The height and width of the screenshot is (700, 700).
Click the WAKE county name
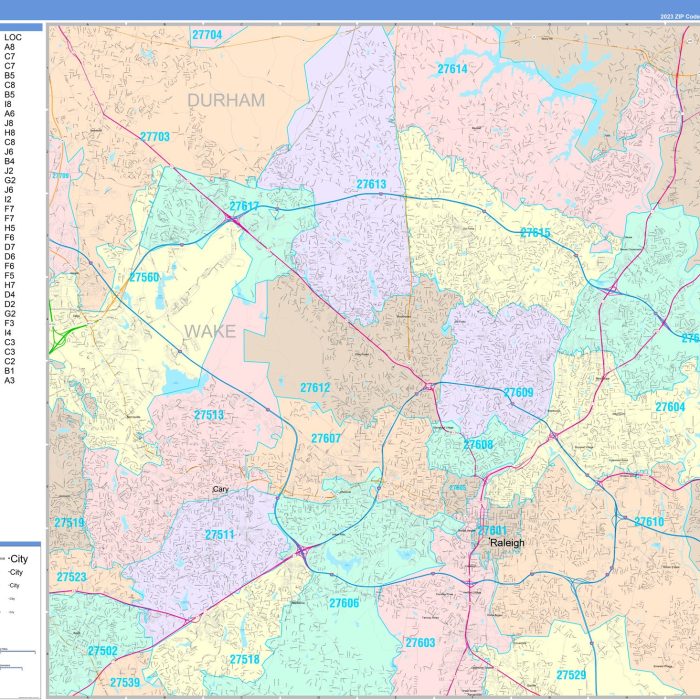coord(210,331)
